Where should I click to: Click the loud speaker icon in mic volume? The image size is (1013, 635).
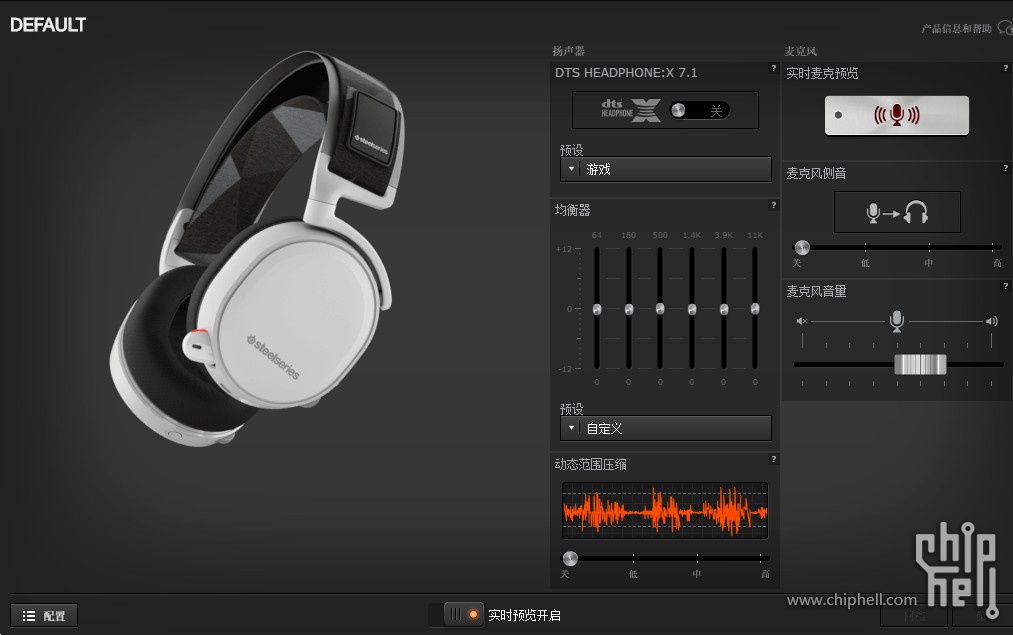[992, 321]
